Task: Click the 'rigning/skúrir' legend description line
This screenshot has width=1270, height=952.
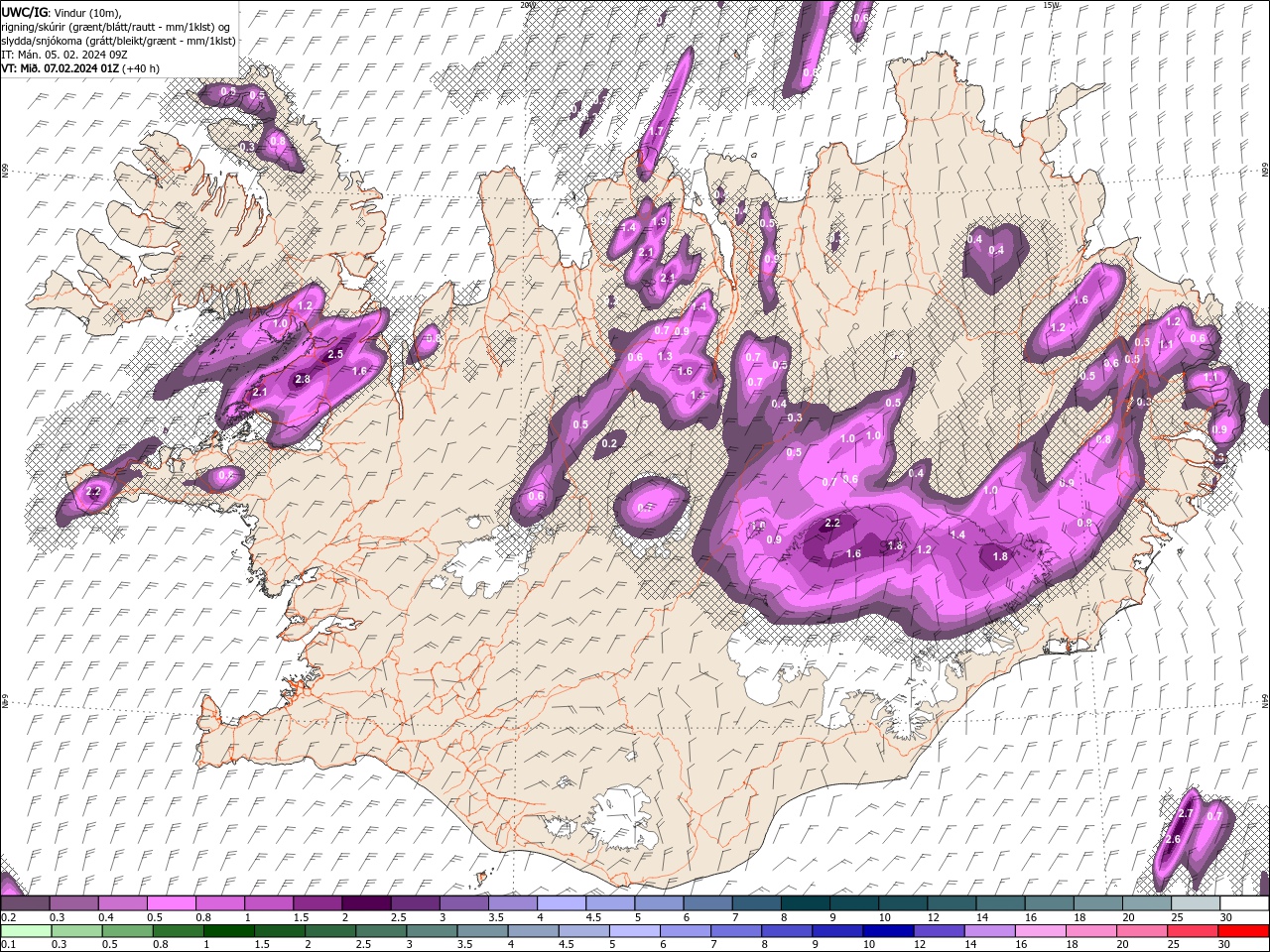Action: 116,26
